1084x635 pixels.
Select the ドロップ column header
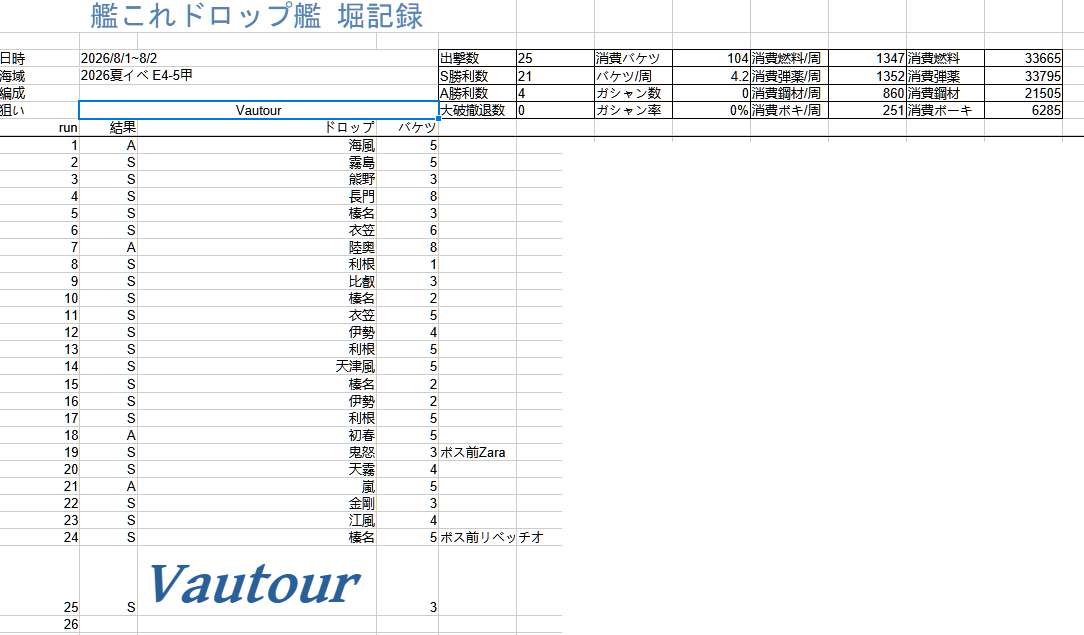click(x=256, y=127)
